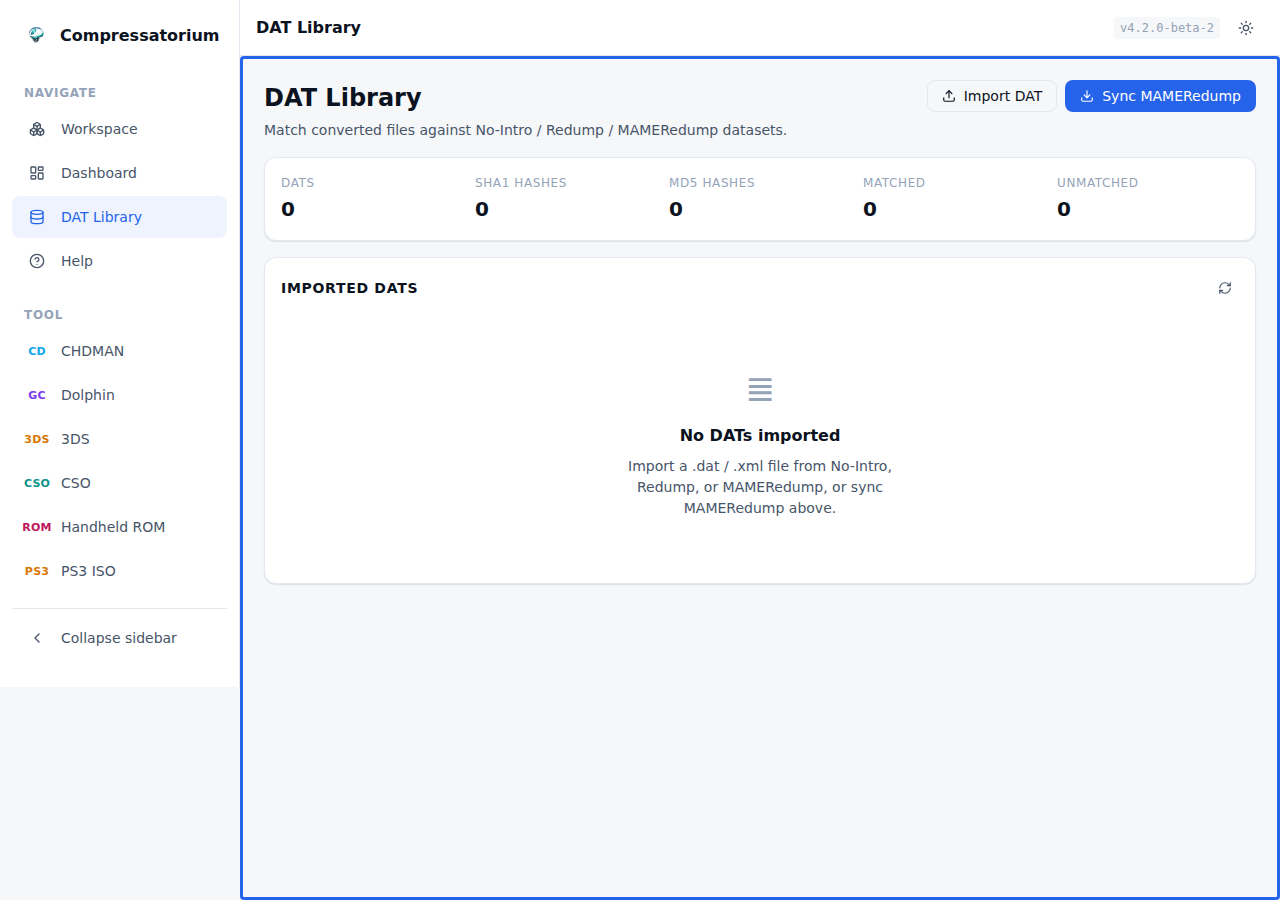Open the CSO tool
The height and width of the screenshot is (900, 1280).
click(x=119, y=483)
